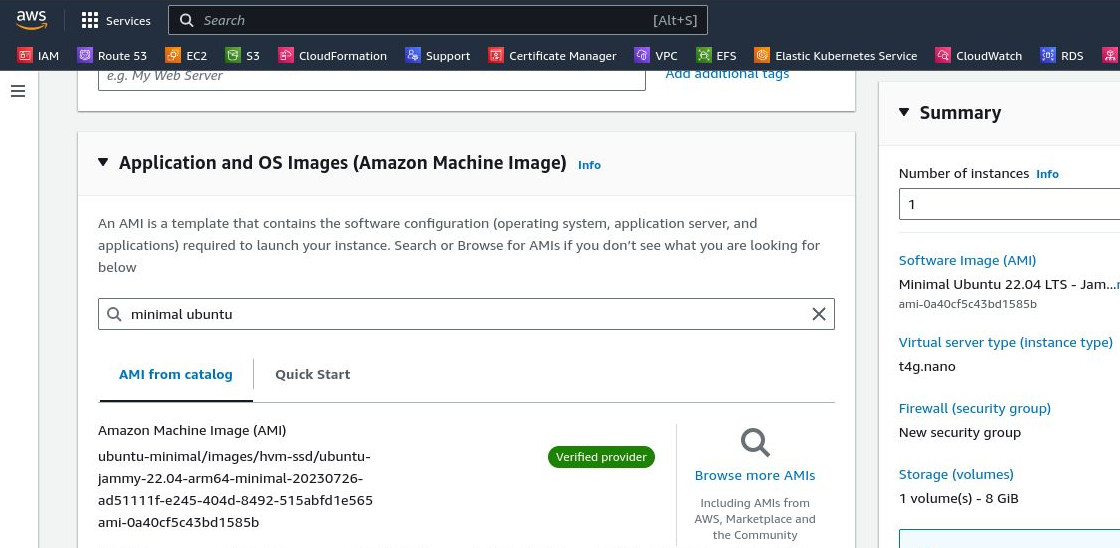Click the 1 volume(s) - 8 GiB text
The height and width of the screenshot is (548, 1120).
click(959, 499)
